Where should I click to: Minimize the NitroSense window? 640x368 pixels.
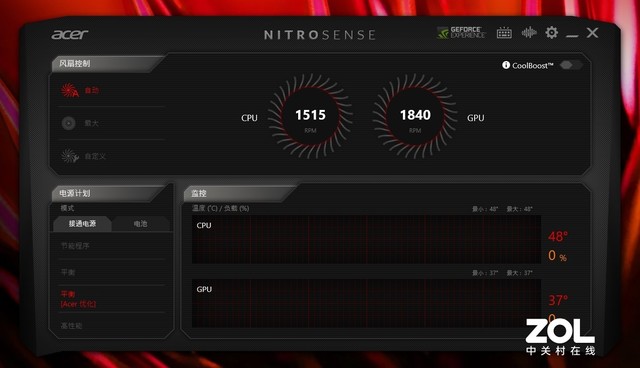pyautogui.click(x=572, y=36)
